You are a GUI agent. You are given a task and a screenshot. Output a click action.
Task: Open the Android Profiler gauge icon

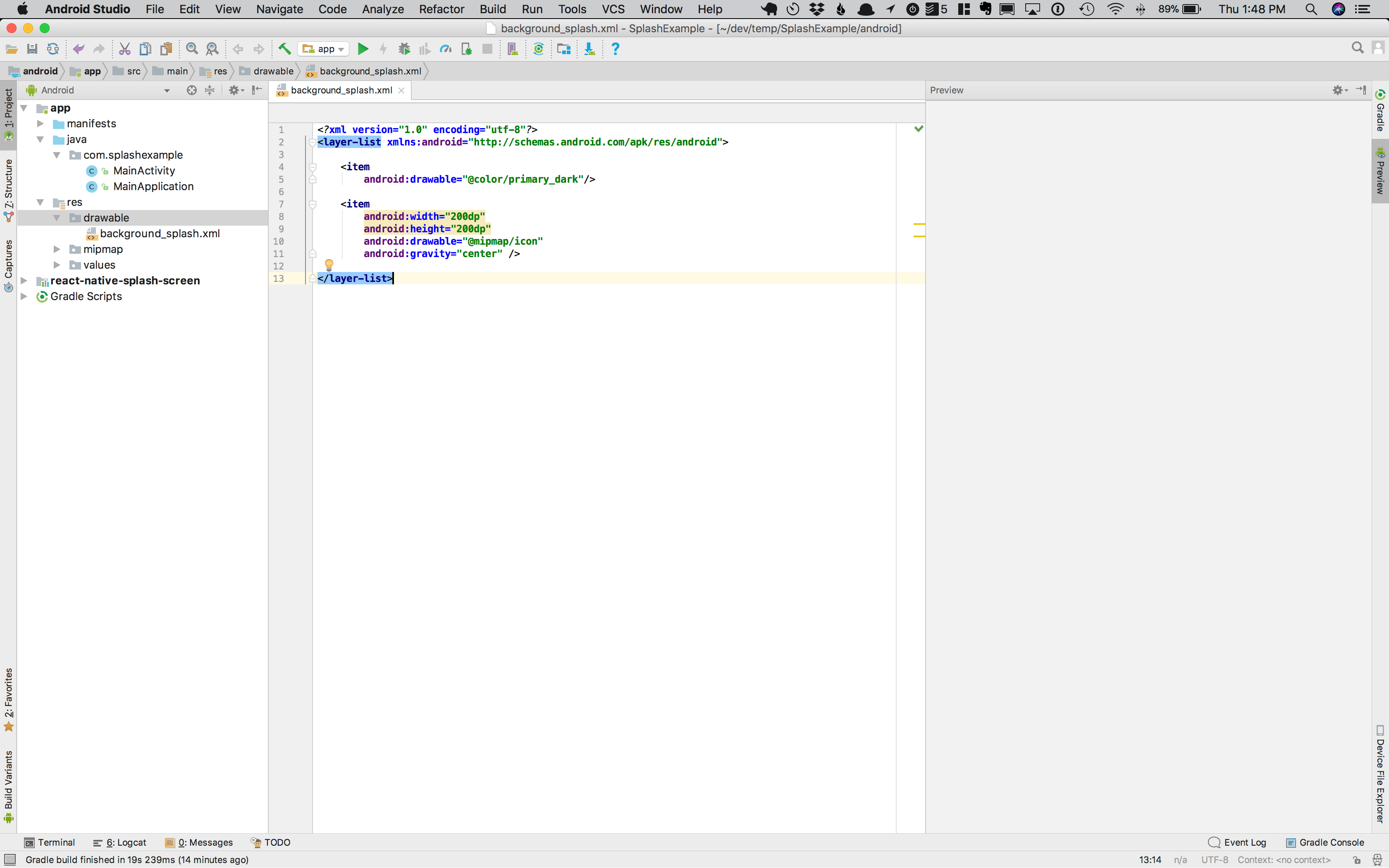coord(445,49)
